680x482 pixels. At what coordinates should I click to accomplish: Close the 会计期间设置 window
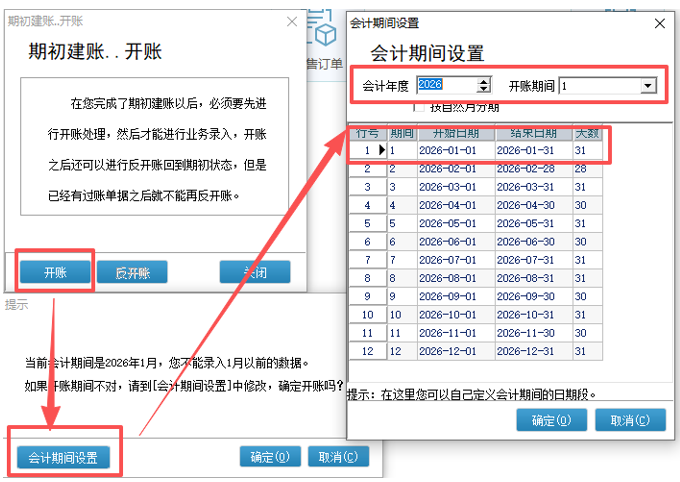[658, 23]
